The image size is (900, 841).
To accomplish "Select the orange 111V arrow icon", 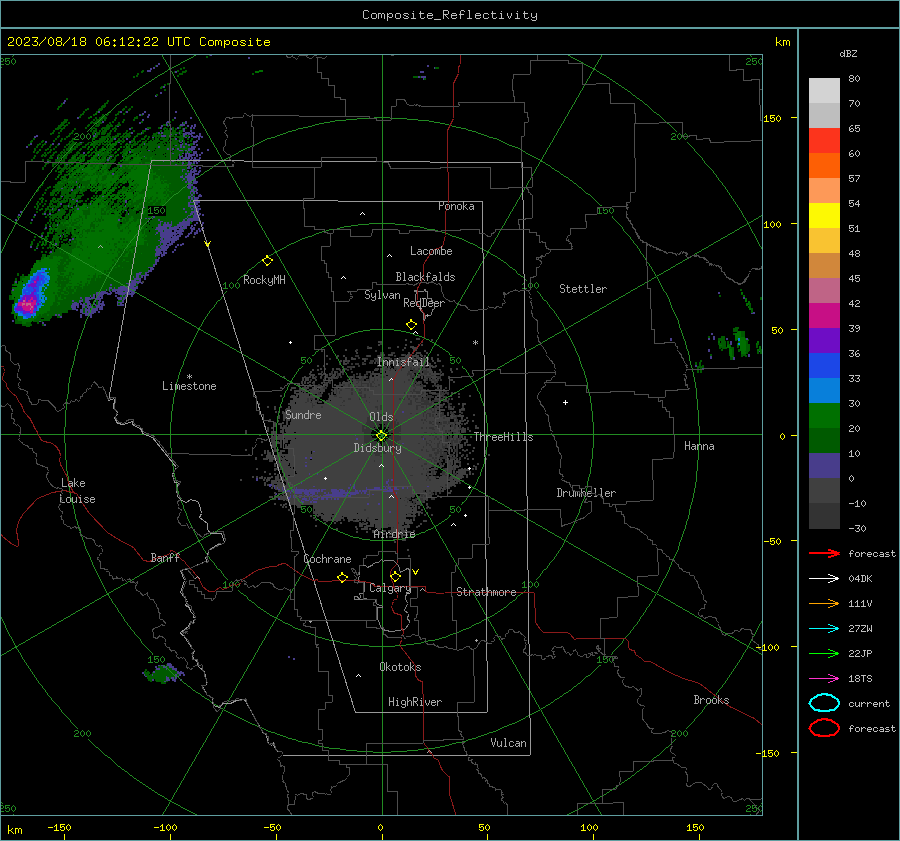I will 824,603.
